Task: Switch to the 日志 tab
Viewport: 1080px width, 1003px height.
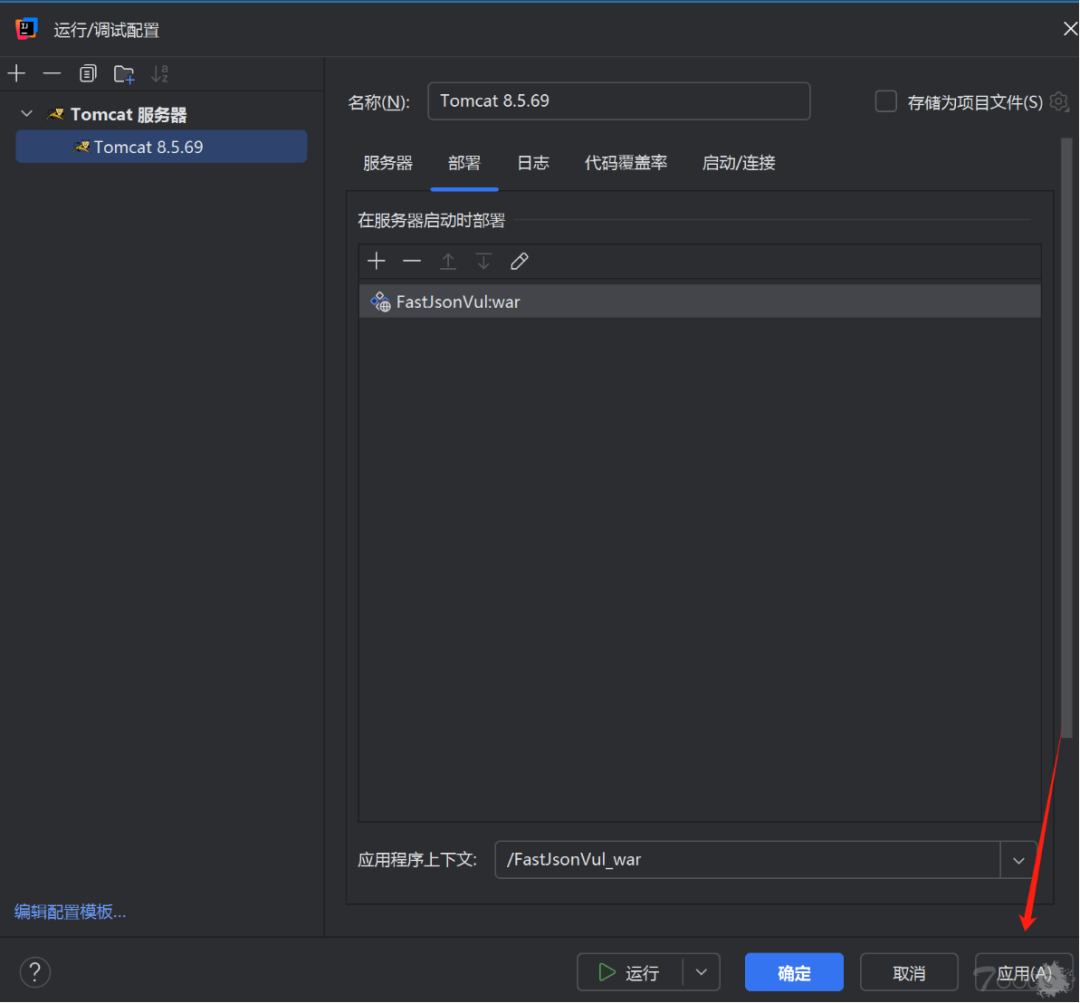Action: [x=533, y=163]
